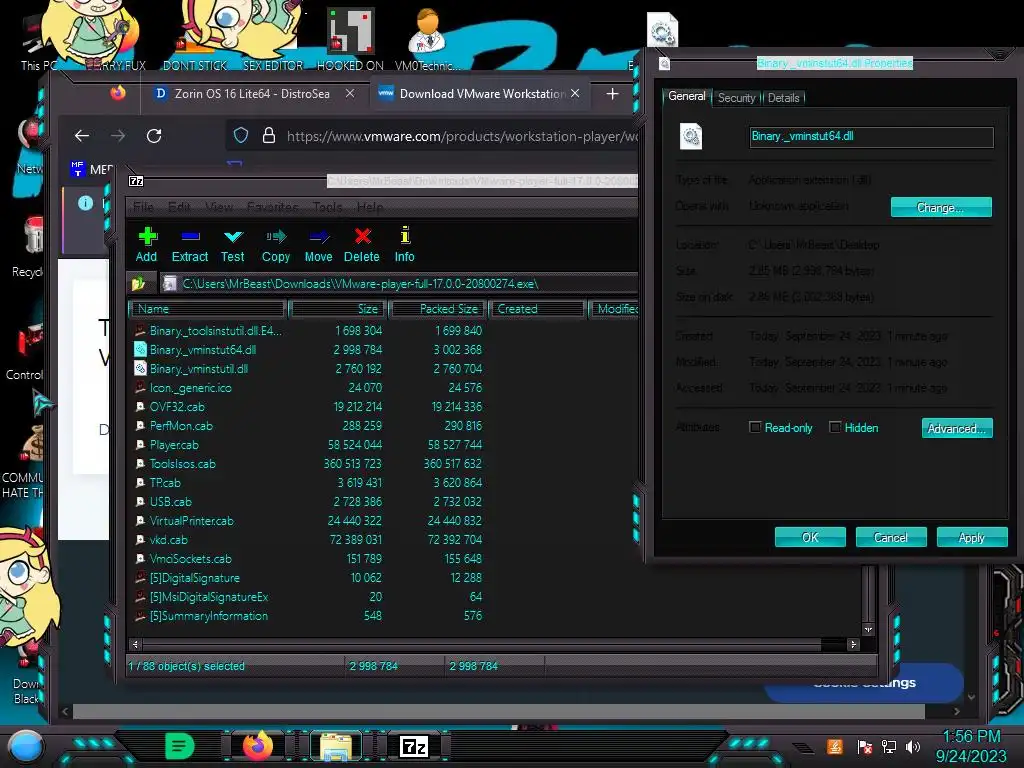Open the Edit menu in 7-Zip
Screen dimensions: 1024x768
[179, 207]
